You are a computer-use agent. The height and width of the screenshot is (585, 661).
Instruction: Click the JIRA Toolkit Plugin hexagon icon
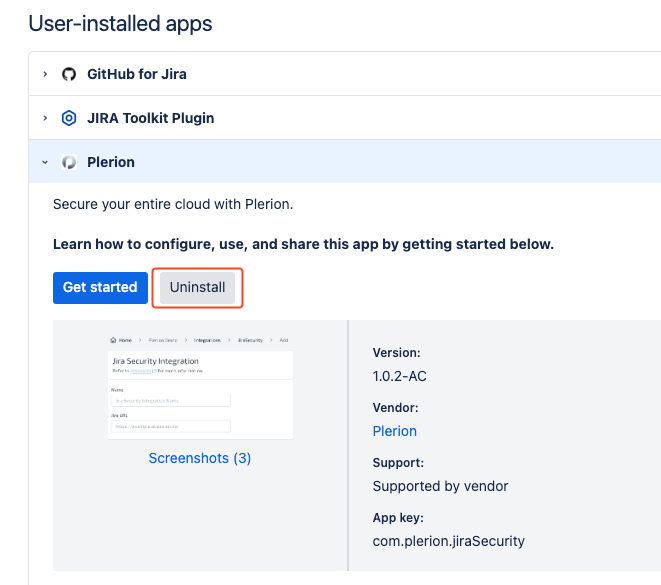(69, 118)
